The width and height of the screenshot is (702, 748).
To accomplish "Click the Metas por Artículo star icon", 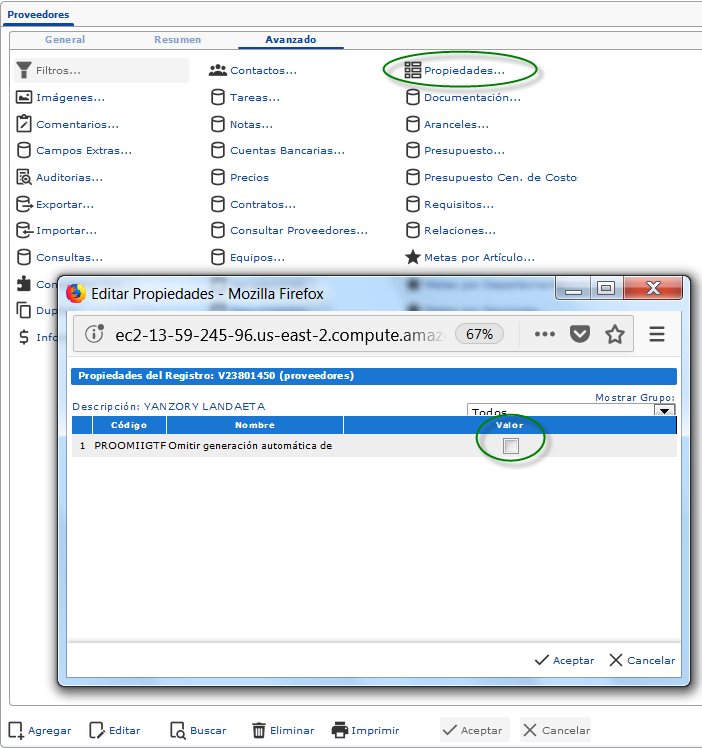I will coord(413,257).
